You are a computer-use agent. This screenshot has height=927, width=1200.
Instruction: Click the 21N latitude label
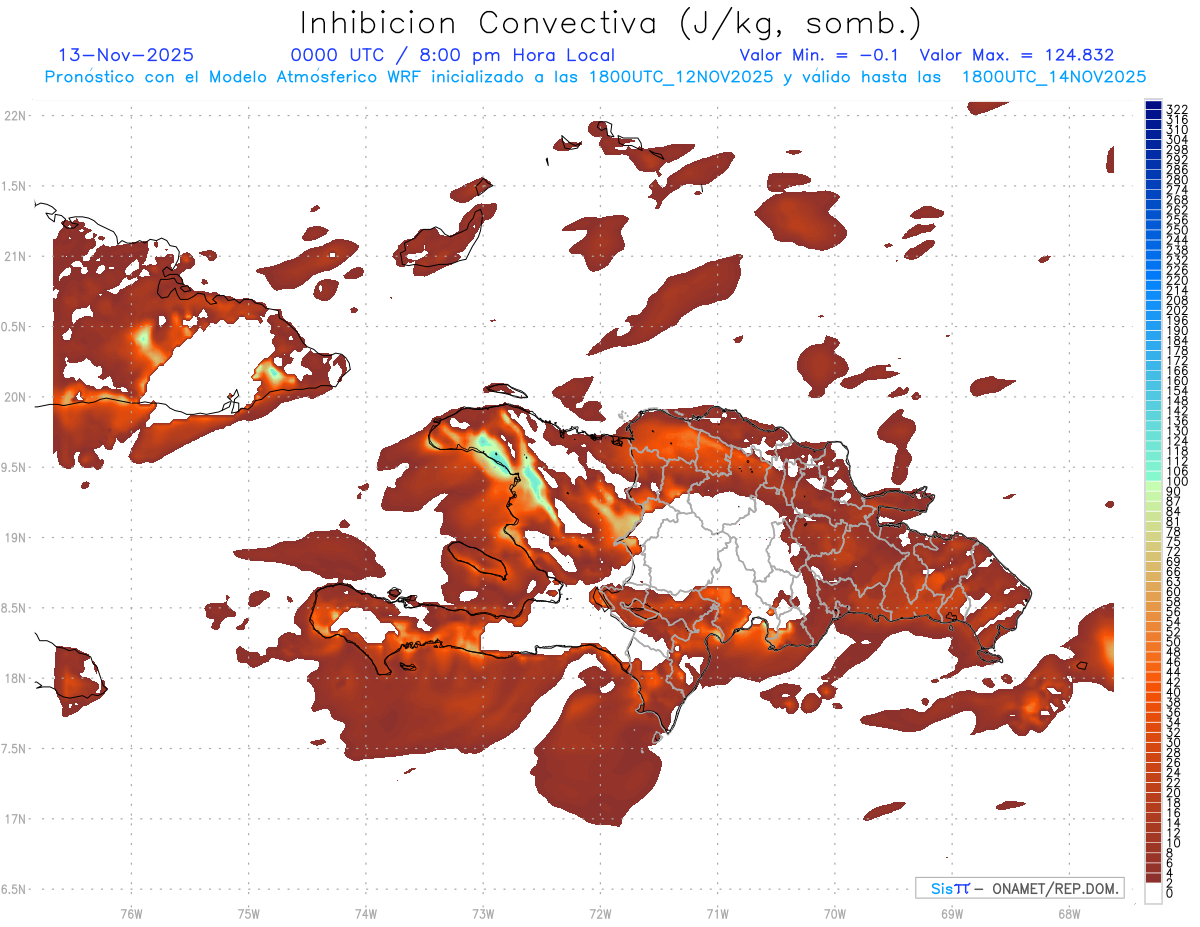pyautogui.click(x=15, y=256)
